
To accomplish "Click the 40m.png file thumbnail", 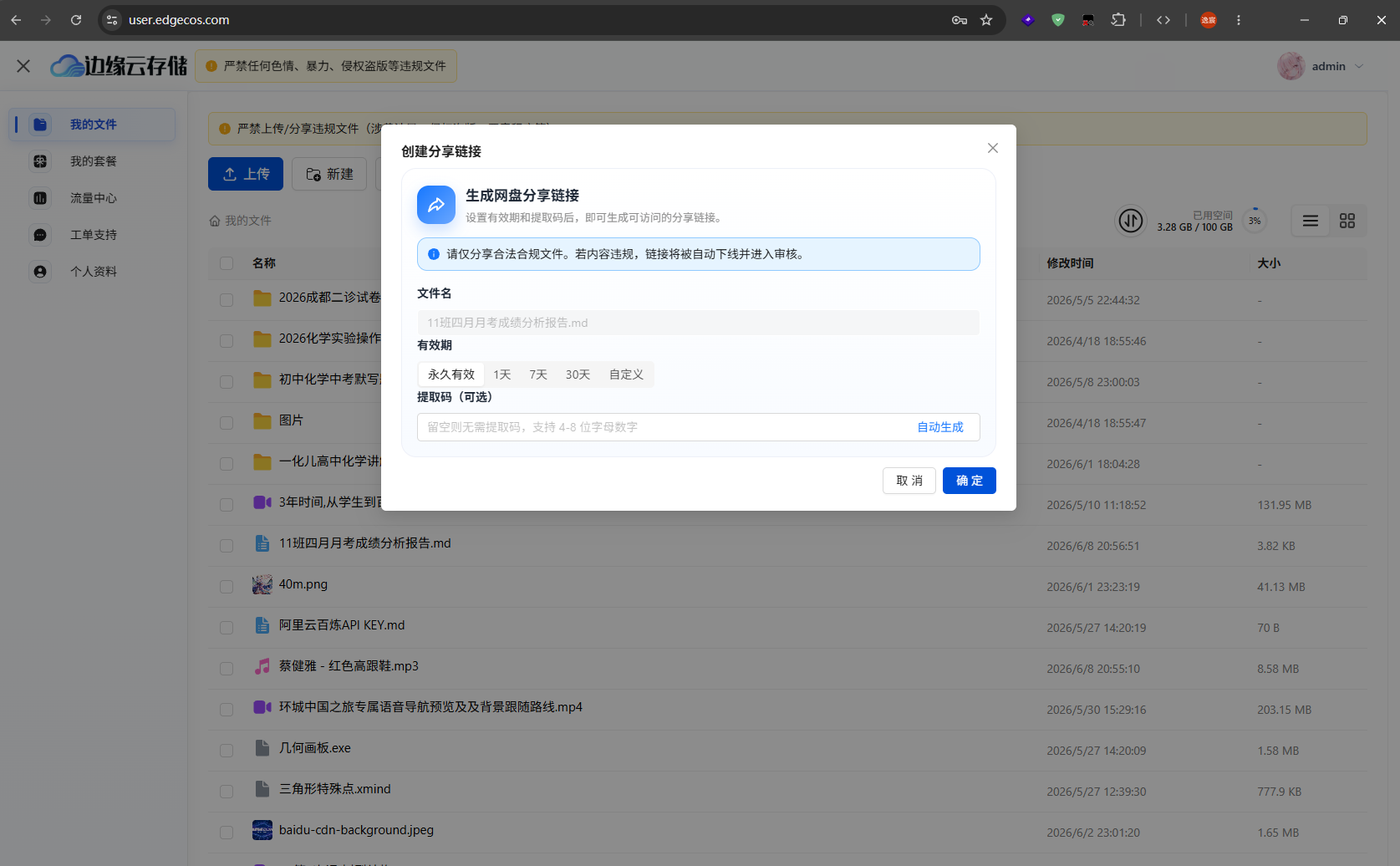I will [x=262, y=584].
